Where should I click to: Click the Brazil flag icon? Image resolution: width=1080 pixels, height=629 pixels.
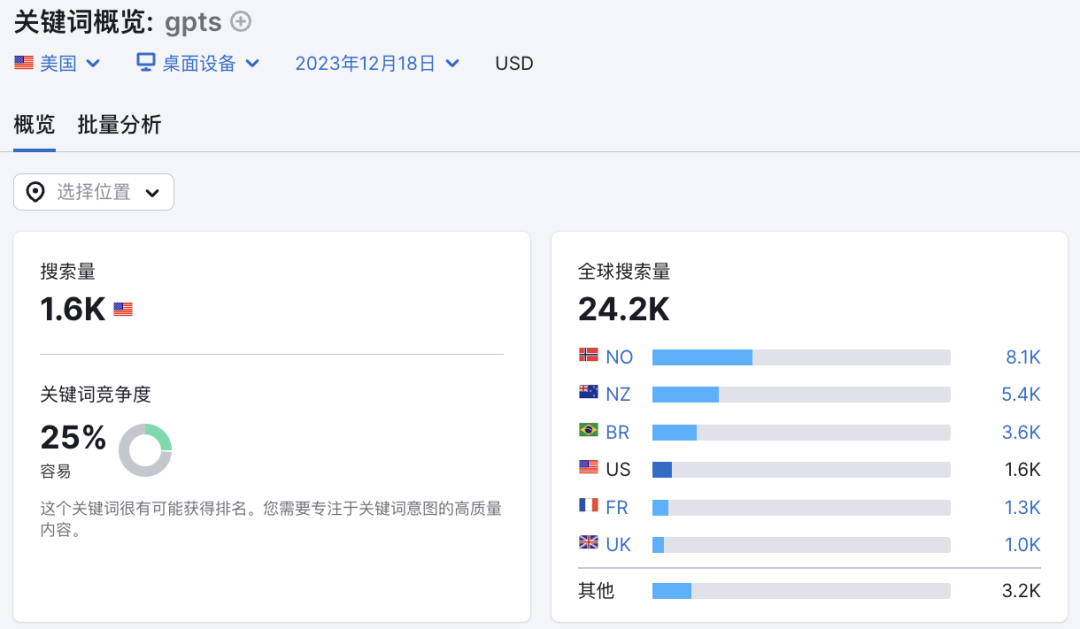589,431
